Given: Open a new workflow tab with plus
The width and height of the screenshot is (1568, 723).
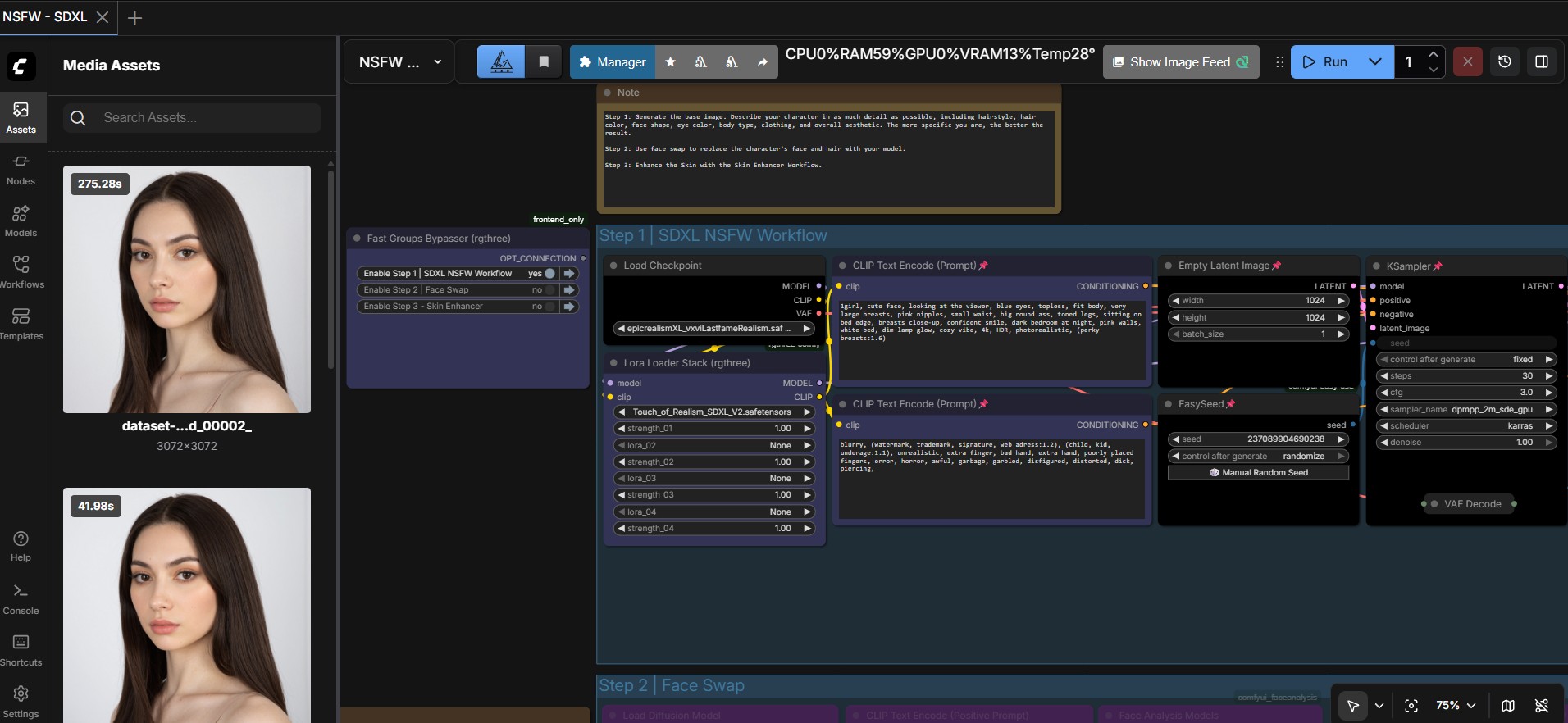Looking at the screenshot, I should coord(135,18).
